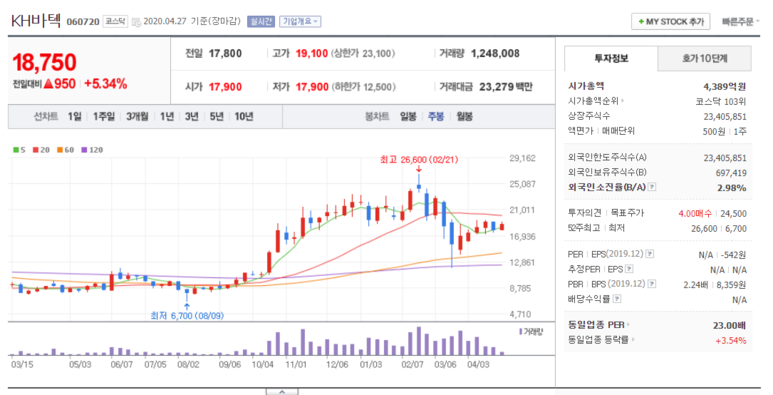Click the help icon beside 추정PER EPS
Viewport: 773px width, 395px height.
click(x=629, y=269)
